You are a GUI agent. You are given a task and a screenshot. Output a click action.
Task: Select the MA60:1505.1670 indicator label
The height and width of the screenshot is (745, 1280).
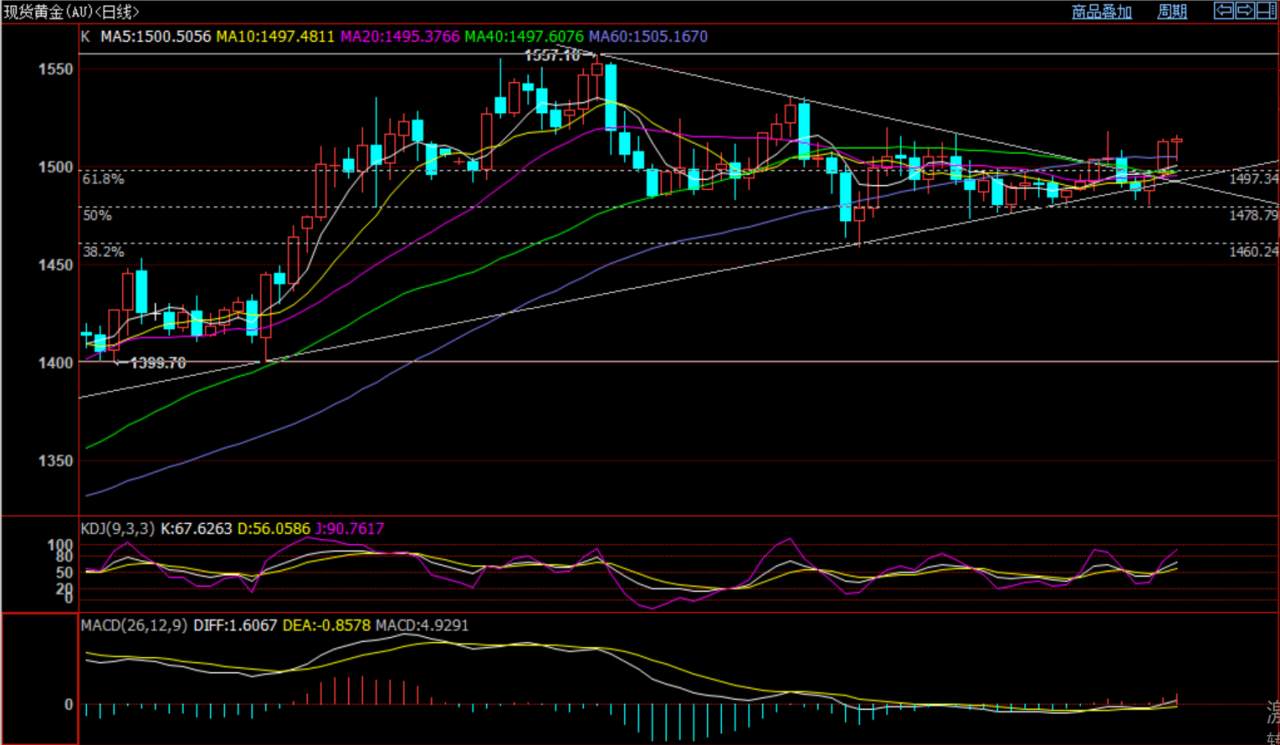[x=648, y=36]
